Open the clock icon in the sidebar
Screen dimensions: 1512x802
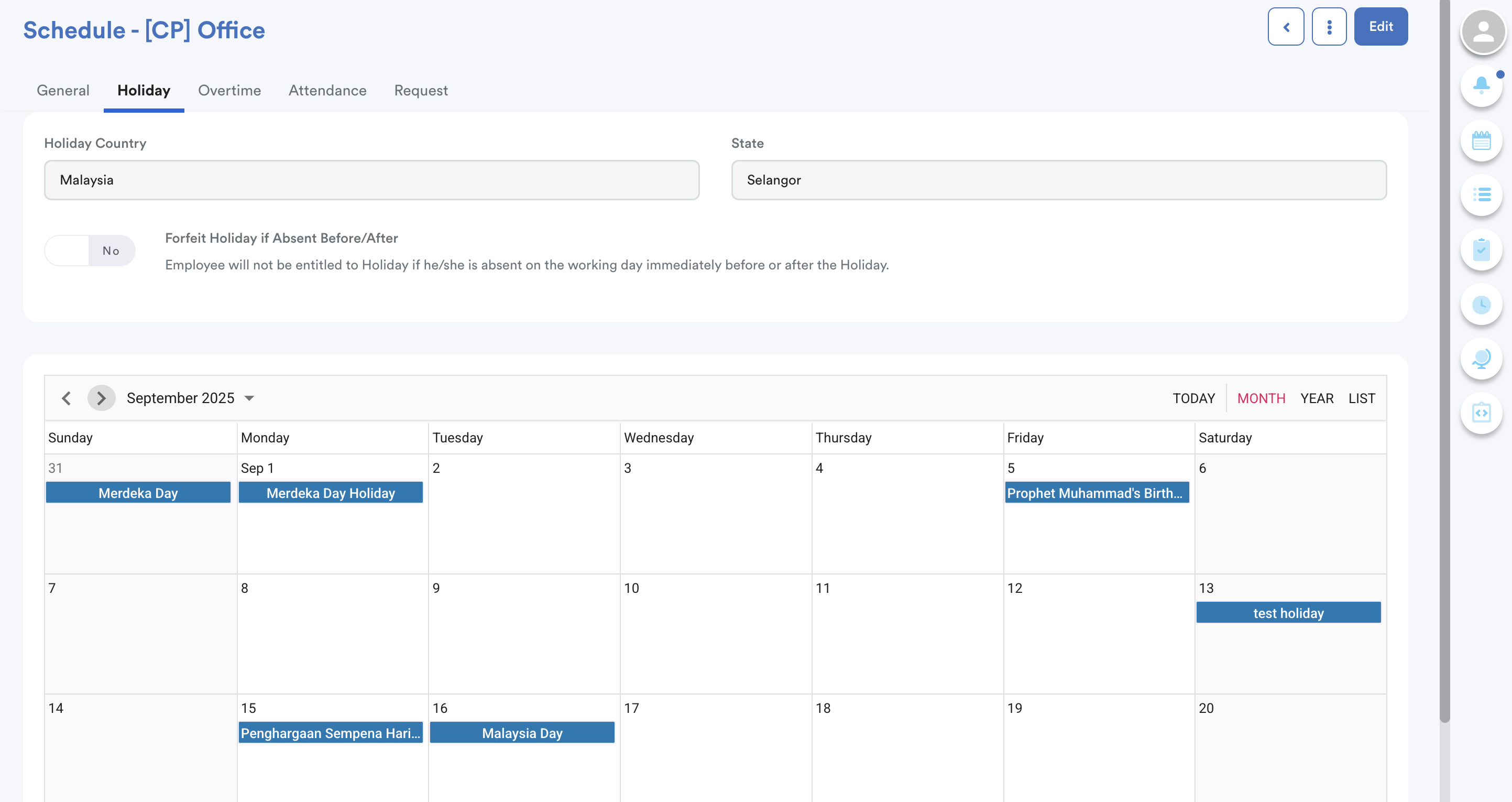pos(1481,304)
